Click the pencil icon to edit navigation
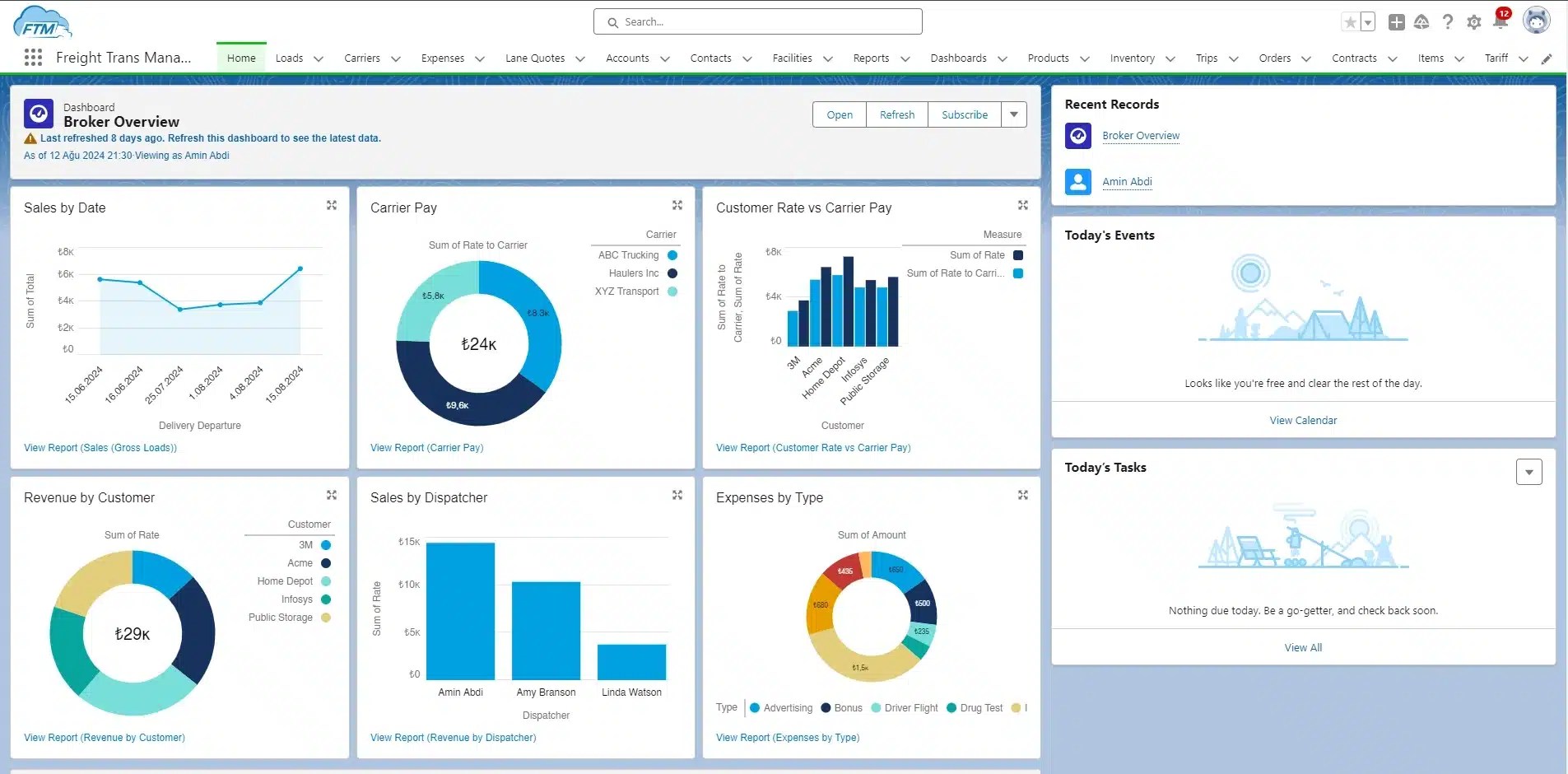The width and height of the screenshot is (1568, 774). point(1548,58)
